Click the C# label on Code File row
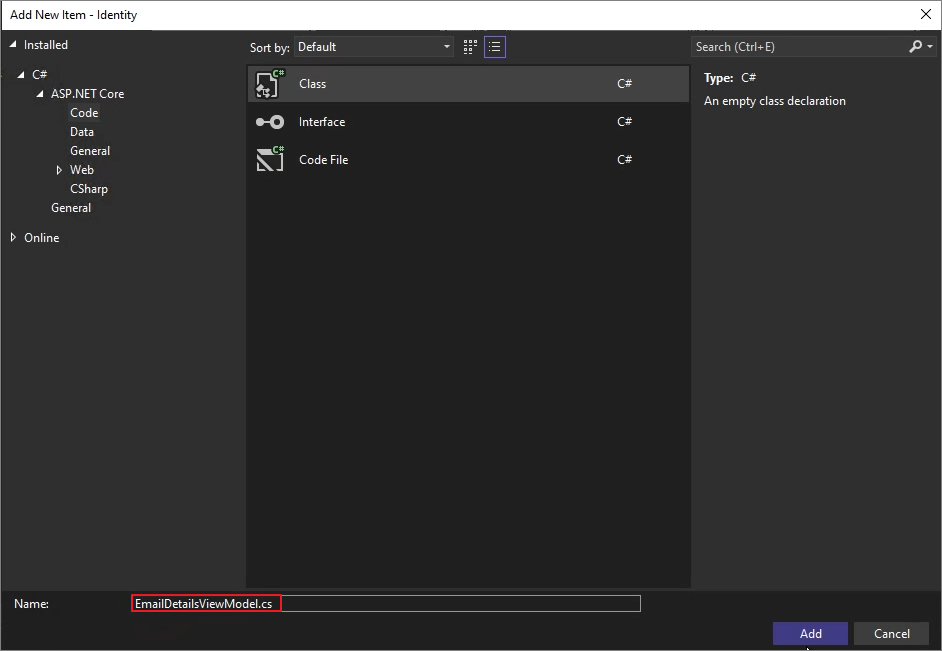This screenshot has height=651, width=942. [625, 159]
